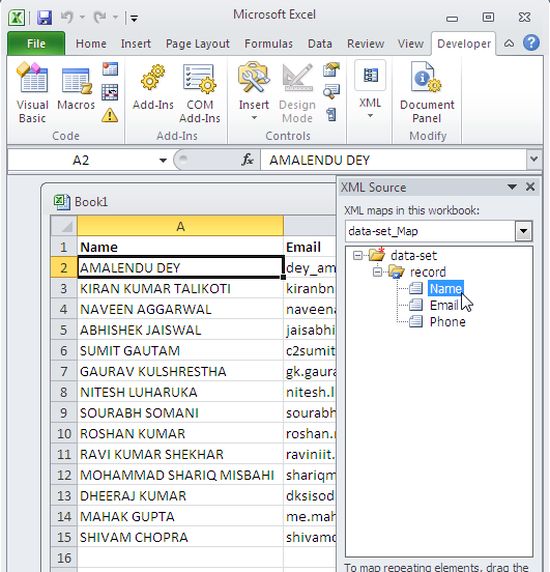Select column A header
The height and width of the screenshot is (572, 550).
point(180,226)
